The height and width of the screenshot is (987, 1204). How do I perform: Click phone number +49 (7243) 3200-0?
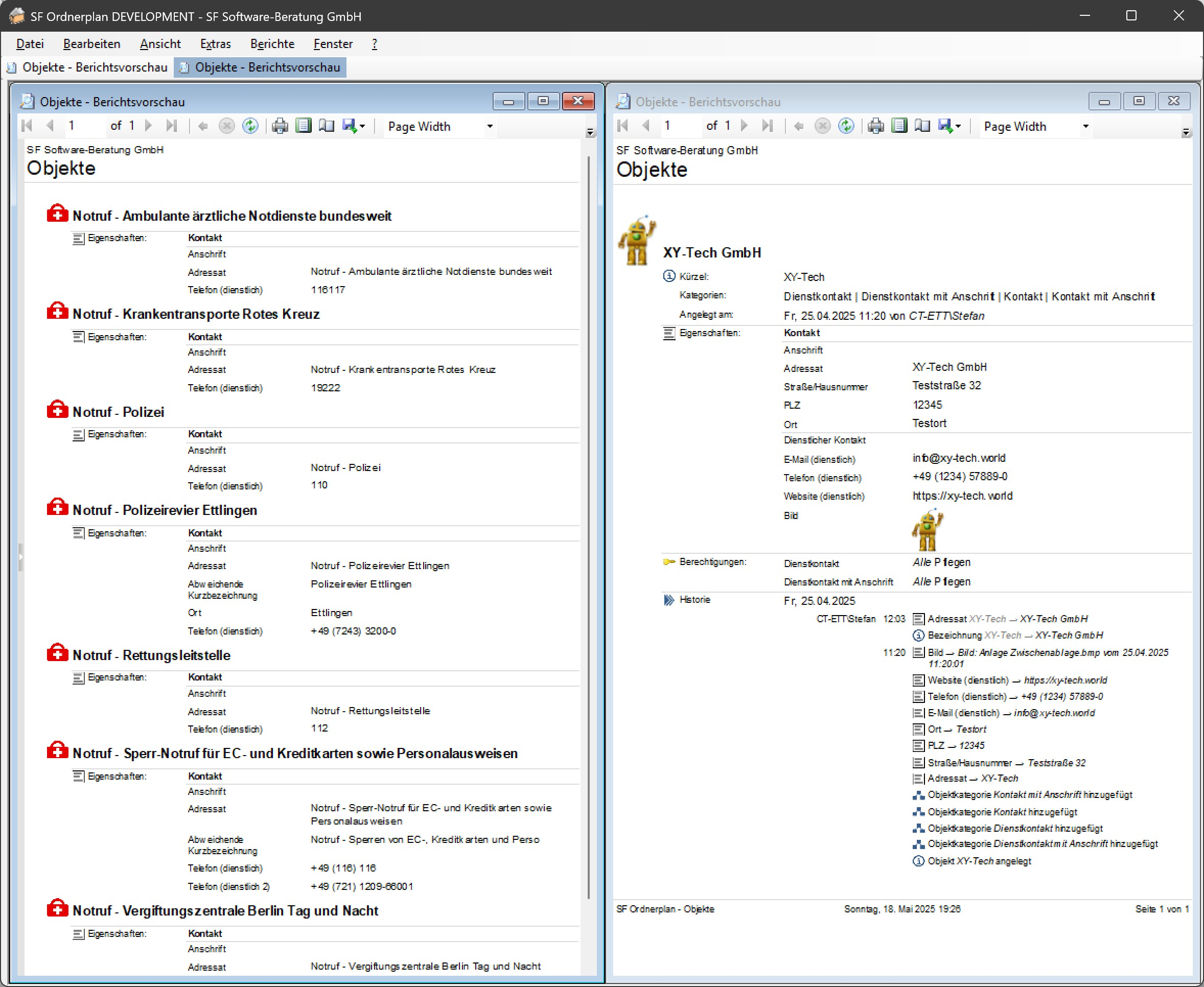coord(353,631)
